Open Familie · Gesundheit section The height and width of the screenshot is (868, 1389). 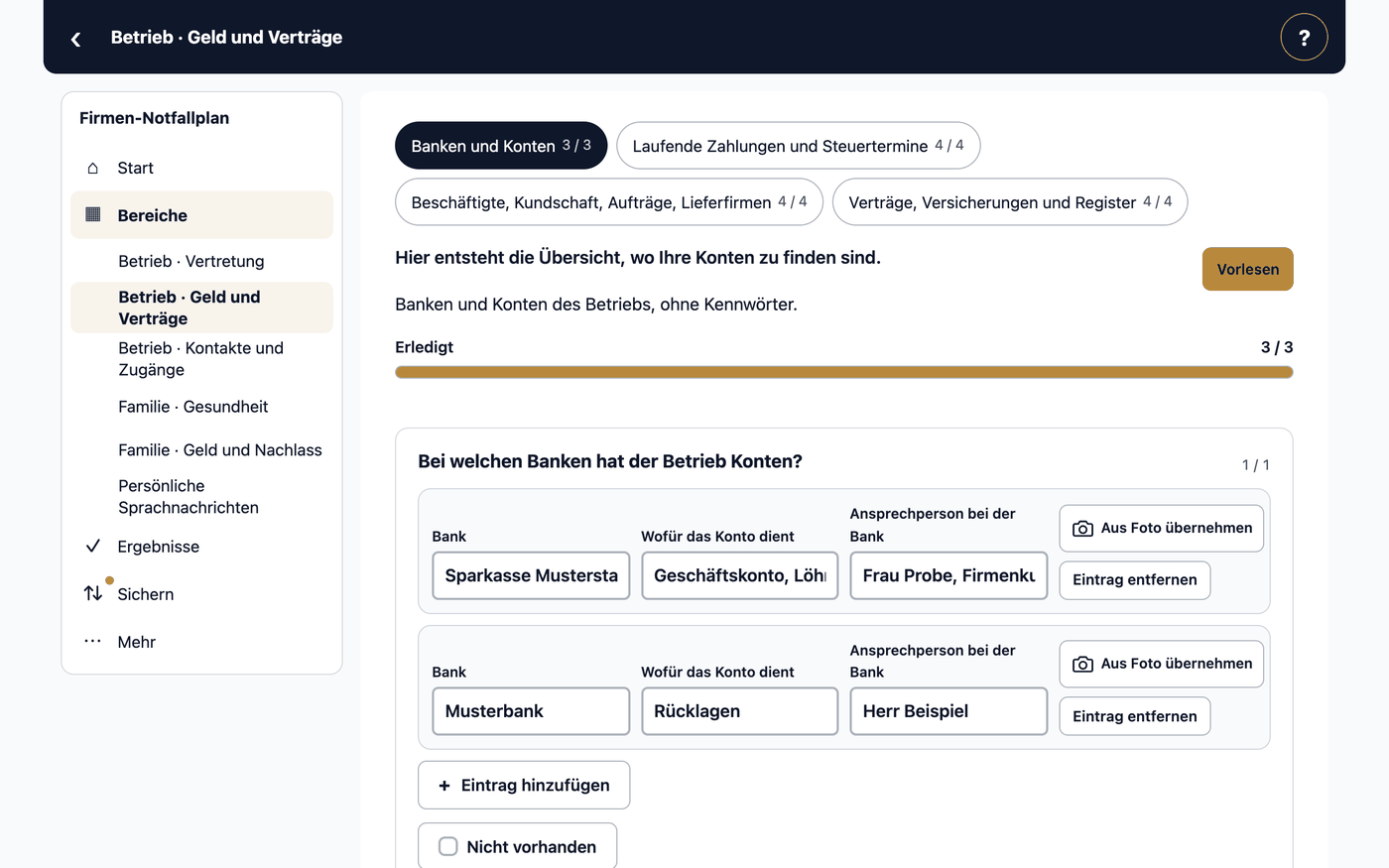201,407
